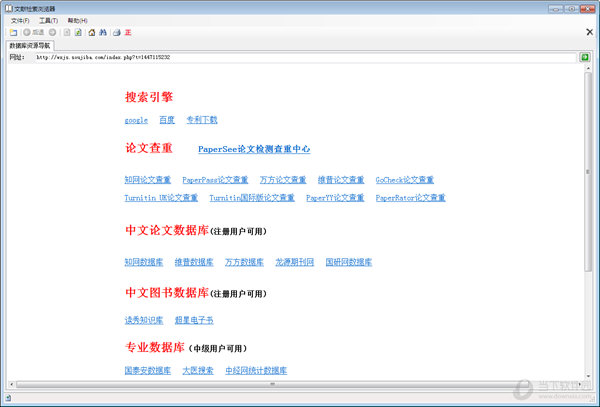Click the back (后退) navigation button
Image resolution: width=600 pixels, height=407 pixels.
point(34,33)
